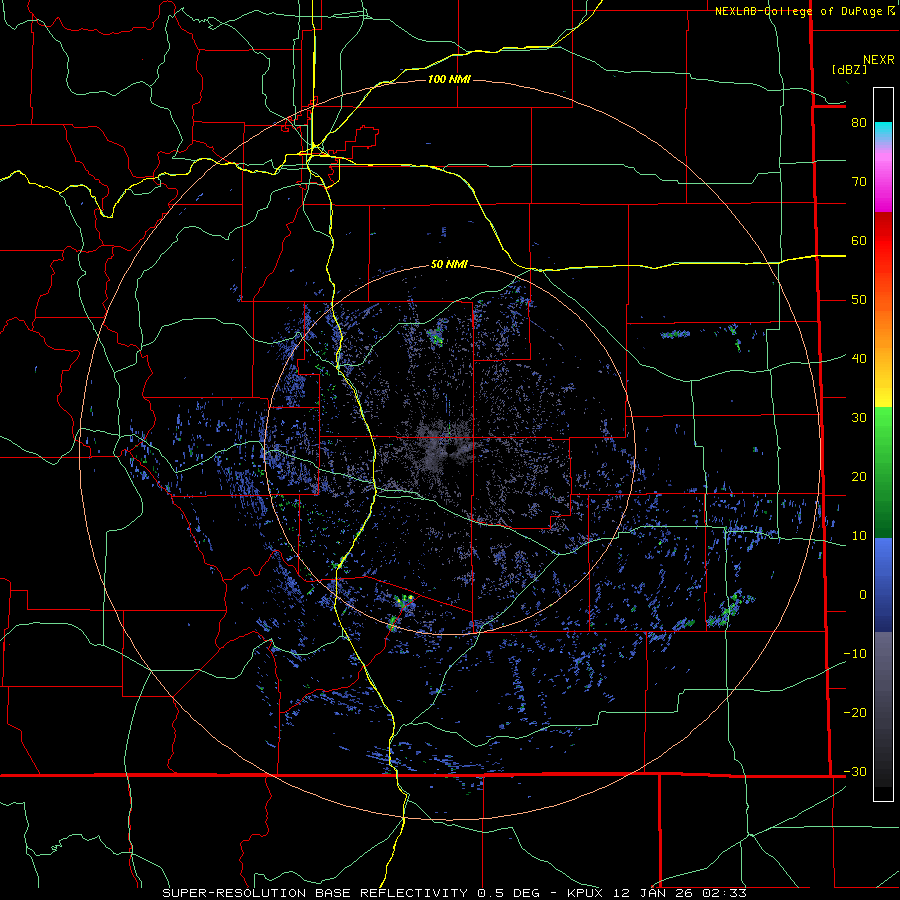Click the 100 NMI range ring label
The width and height of the screenshot is (900, 900).
pyautogui.click(x=449, y=79)
